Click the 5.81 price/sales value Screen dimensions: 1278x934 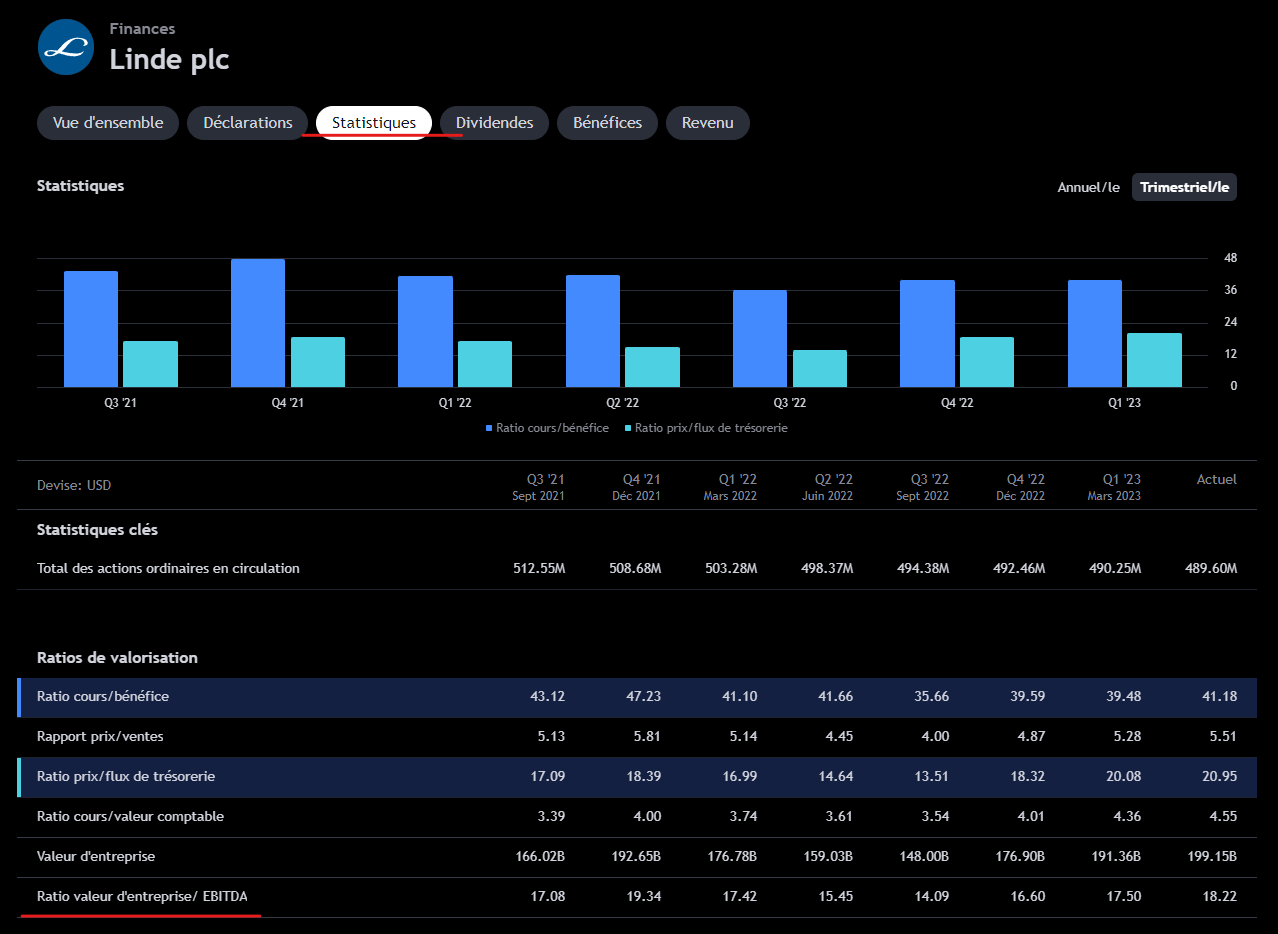(x=648, y=737)
